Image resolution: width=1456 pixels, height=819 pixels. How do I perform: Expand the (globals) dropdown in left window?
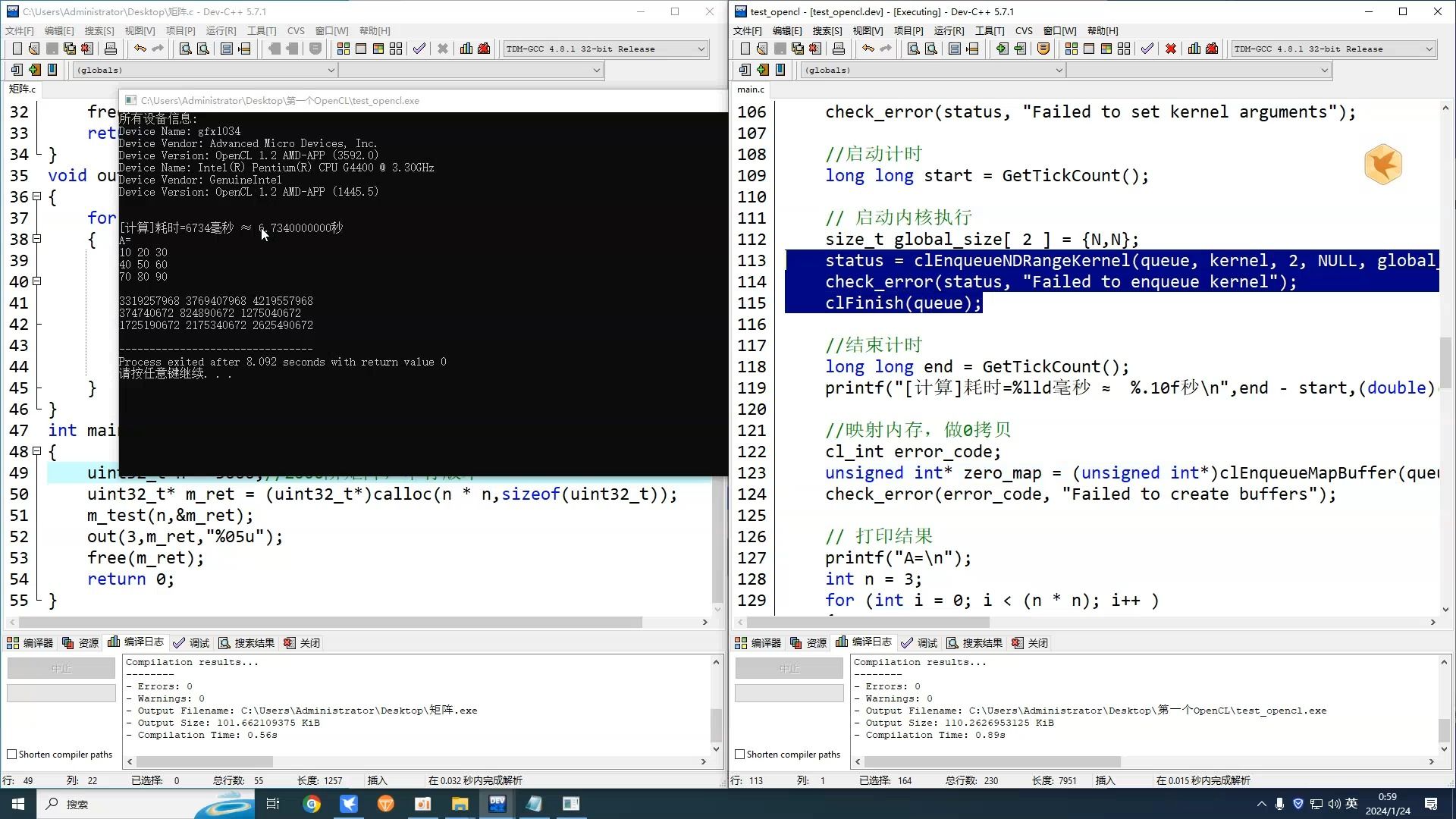(x=331, y=70)
